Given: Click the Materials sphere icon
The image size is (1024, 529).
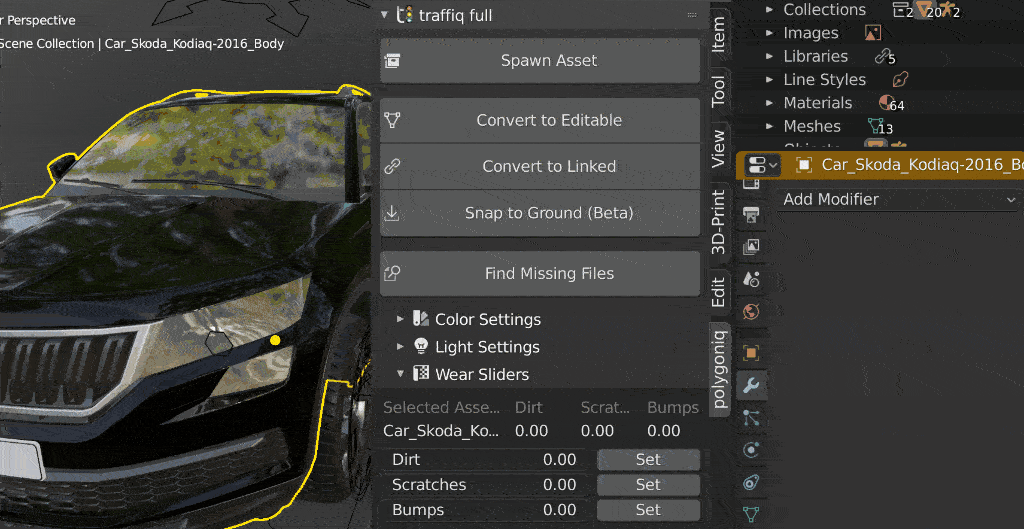Looking at the screenshot, I should pos(886,103).
